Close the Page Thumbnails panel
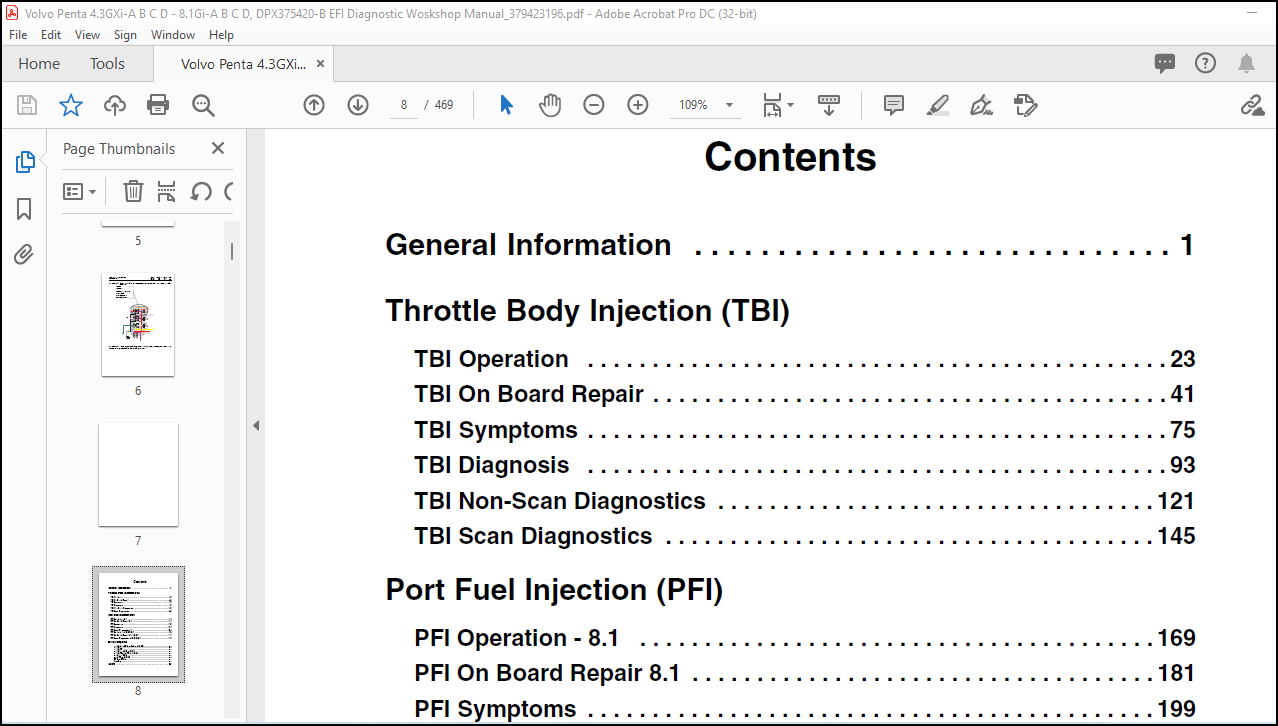The image size is (1278, 726). (218, 148)
